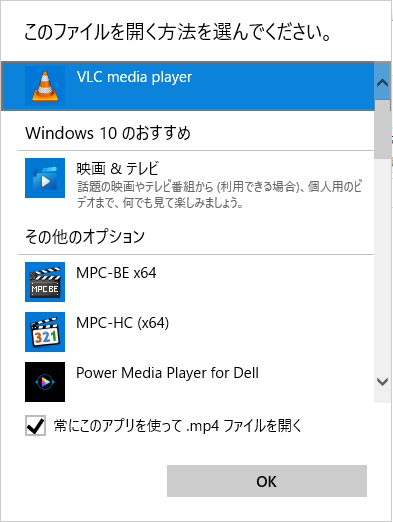Screen dimensions: 393x522
Task: Click the scrollbar up arrow
Action: [x=382, y=82]
